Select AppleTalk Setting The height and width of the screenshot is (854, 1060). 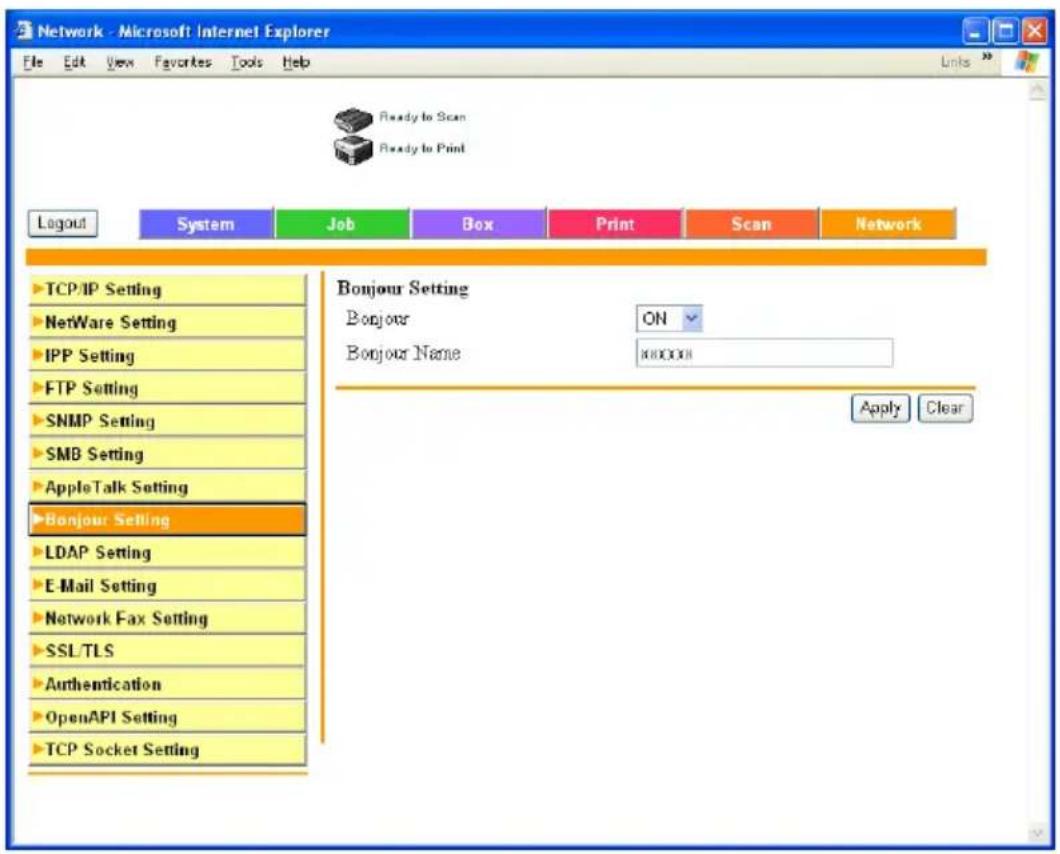(x=167, y=487)
